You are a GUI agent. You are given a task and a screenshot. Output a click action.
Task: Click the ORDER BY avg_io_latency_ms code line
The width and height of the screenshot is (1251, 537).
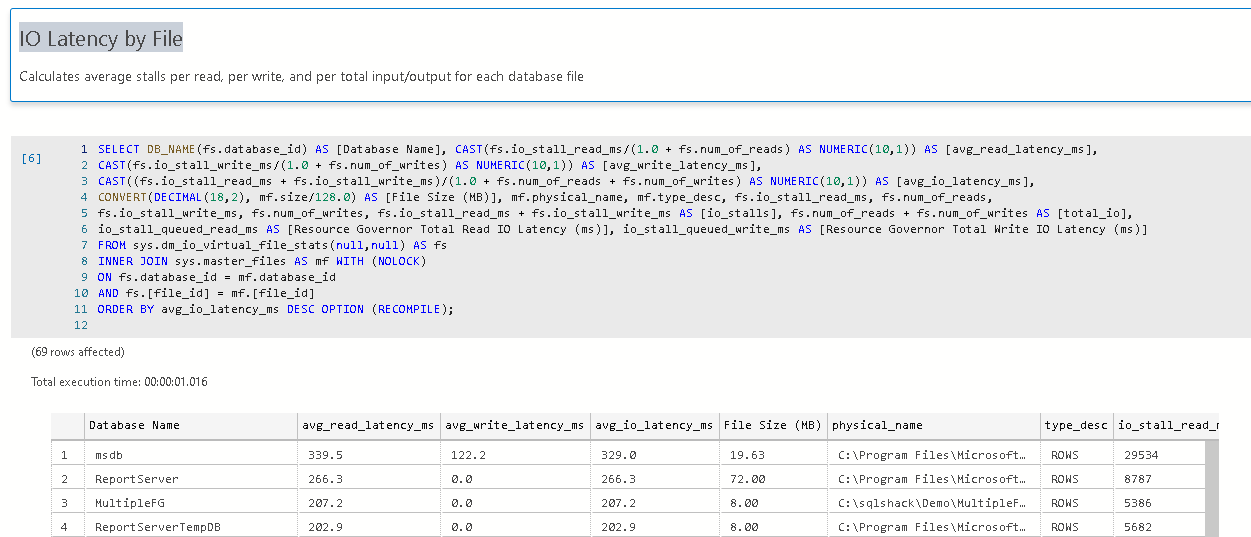[x=275, y=309]
